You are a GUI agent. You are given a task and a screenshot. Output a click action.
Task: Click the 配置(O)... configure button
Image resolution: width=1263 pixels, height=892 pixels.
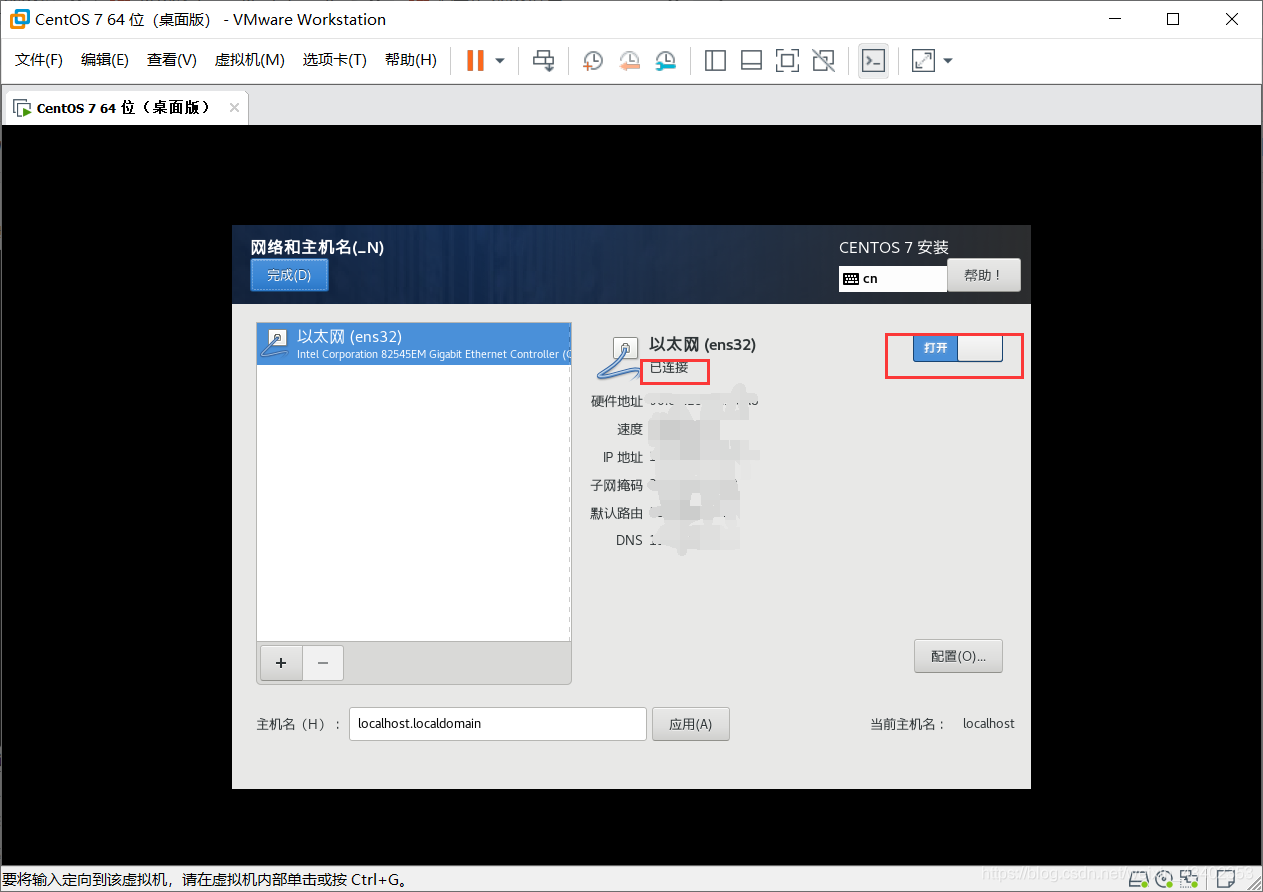pyautogui.click(x=958, y=656)
